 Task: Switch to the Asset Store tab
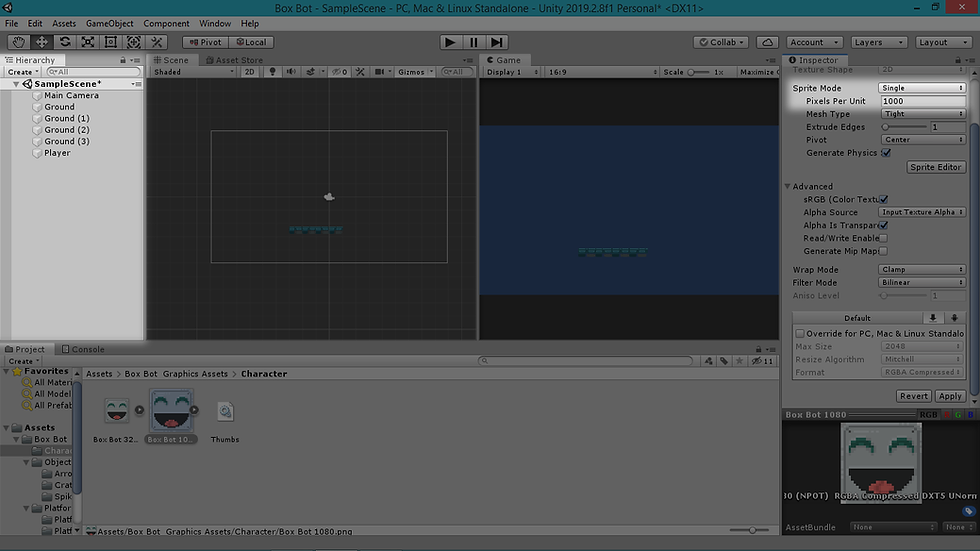point(234,60)
